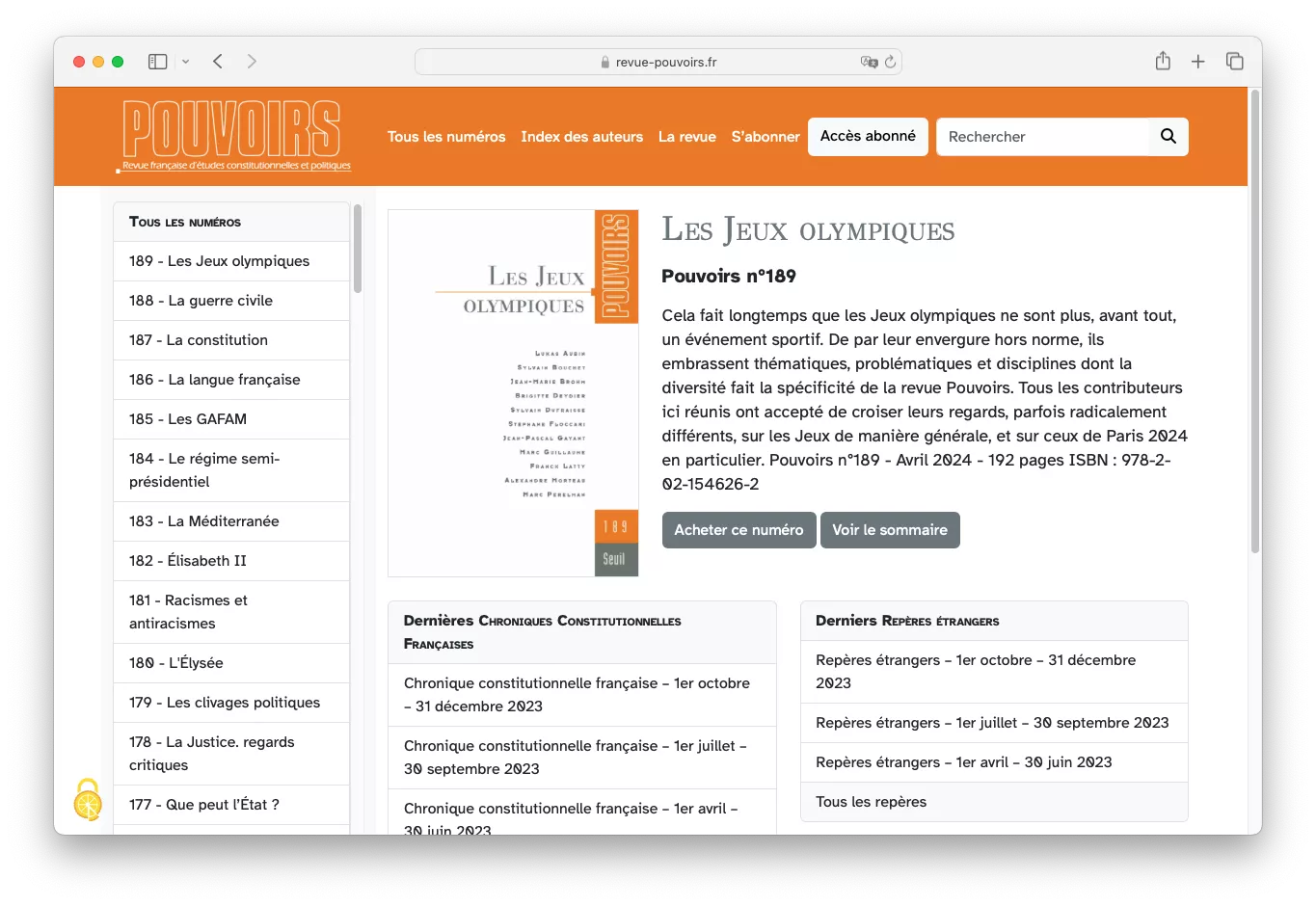Click the search magnifier icon
1316x906 pixels.
(x=1168, y=137)
